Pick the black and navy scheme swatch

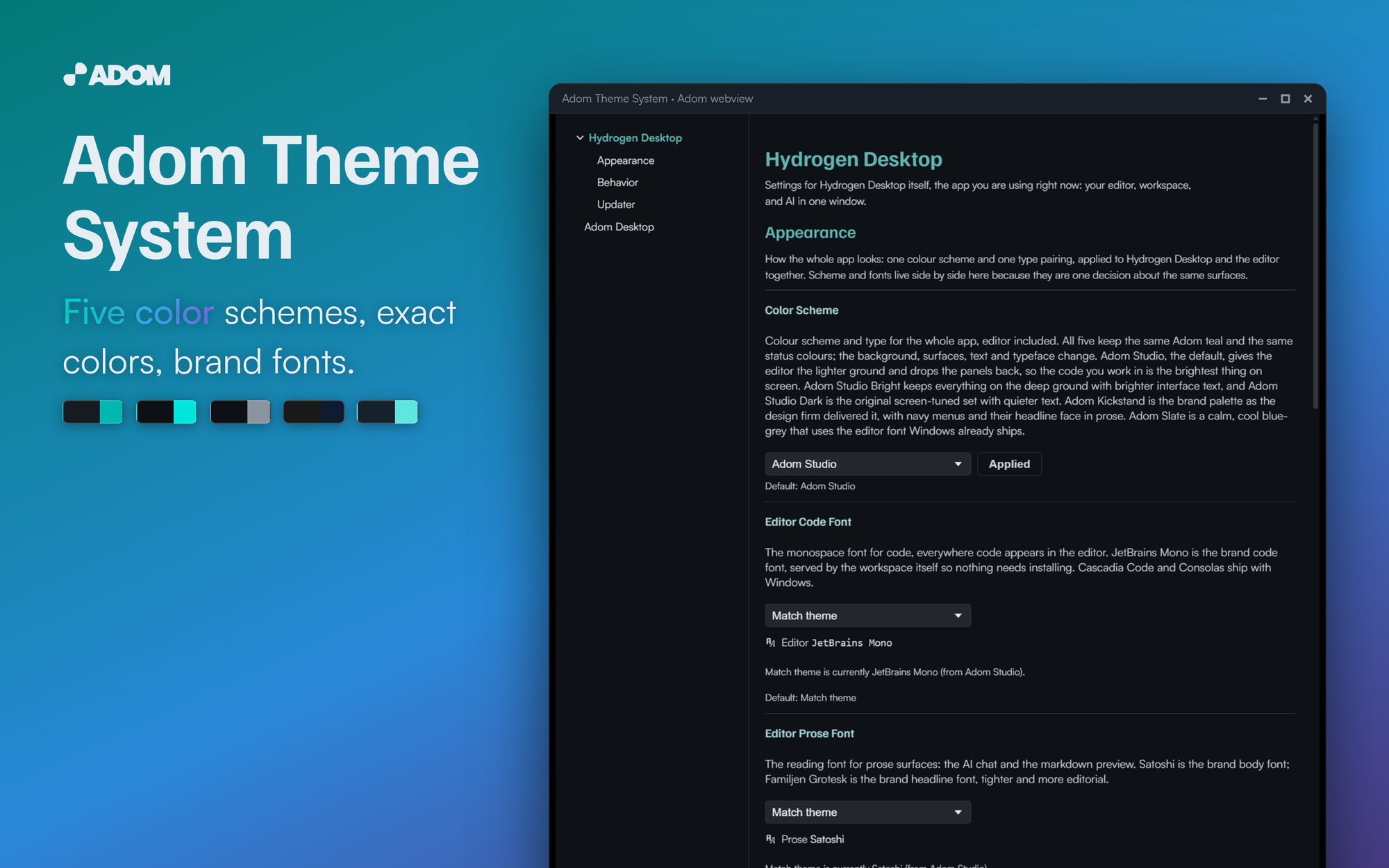coord(313,412)
